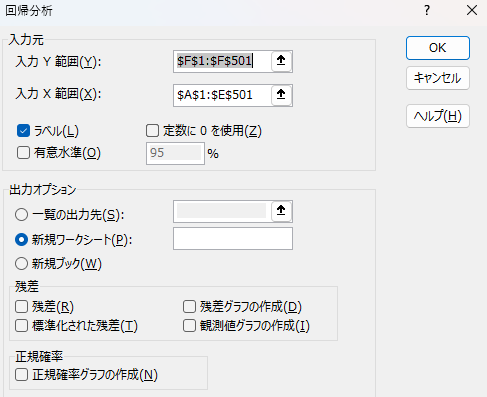Open ヘルプ(H) button

point(438,116)
